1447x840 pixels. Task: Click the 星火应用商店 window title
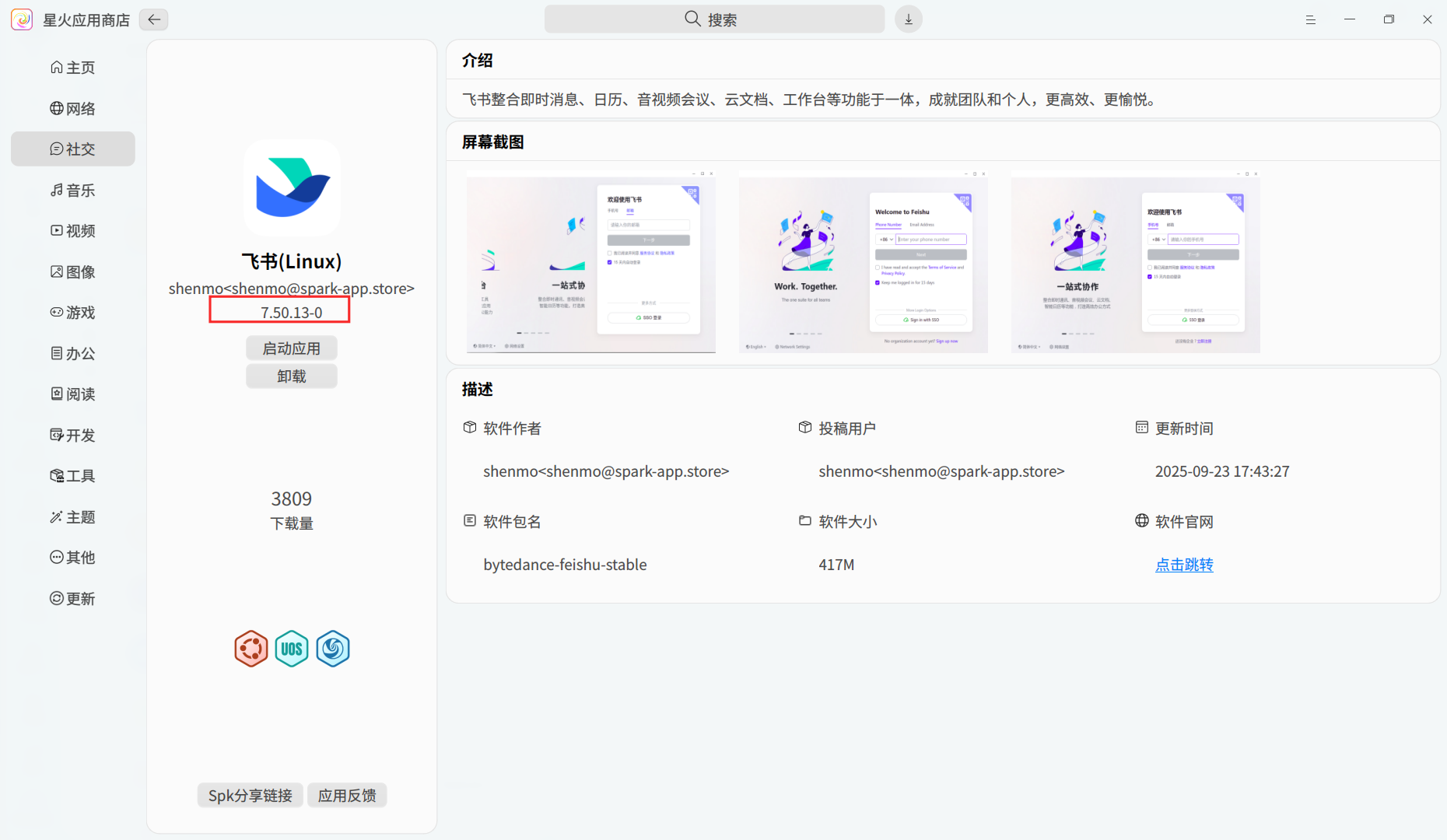click(86, 20)
